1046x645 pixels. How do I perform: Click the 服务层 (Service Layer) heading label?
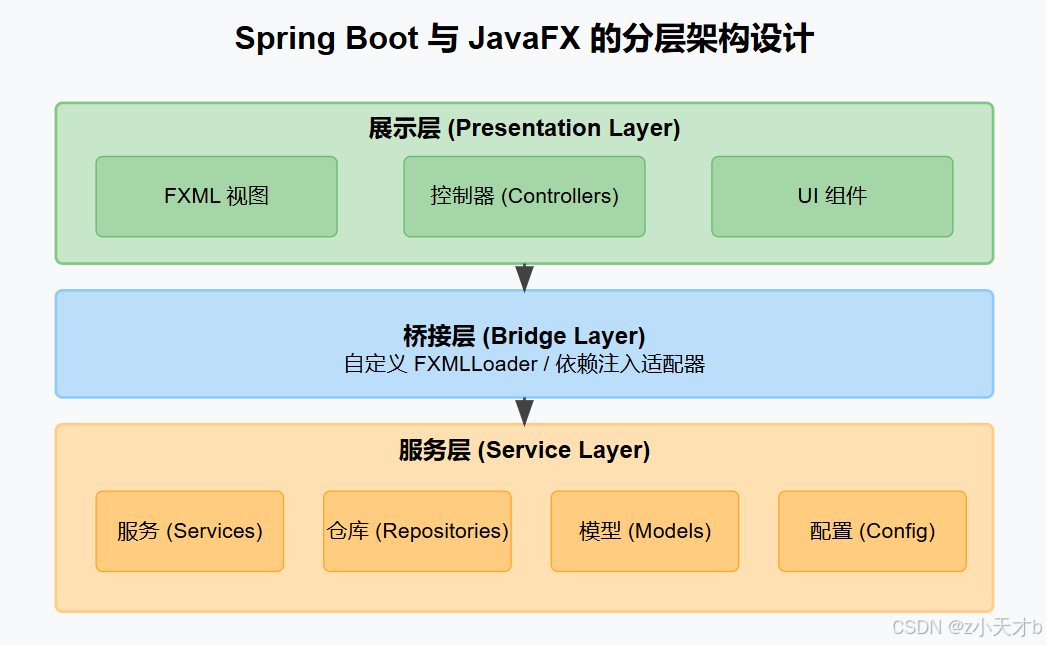[x=524, y=450]
